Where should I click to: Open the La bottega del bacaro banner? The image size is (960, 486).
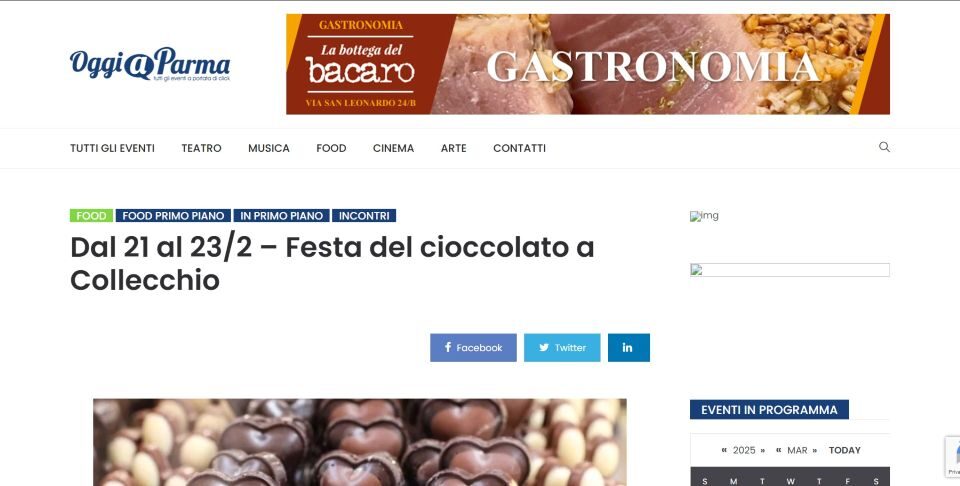(588, 64)
